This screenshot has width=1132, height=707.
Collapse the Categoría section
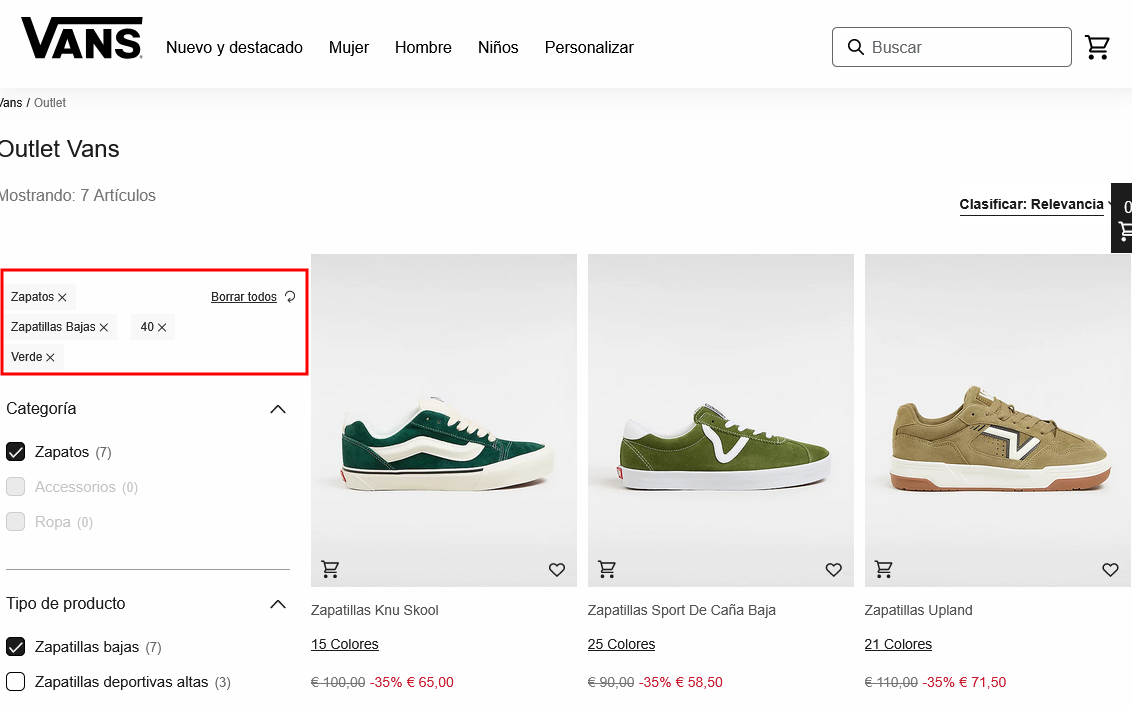[x=278, y=408]
